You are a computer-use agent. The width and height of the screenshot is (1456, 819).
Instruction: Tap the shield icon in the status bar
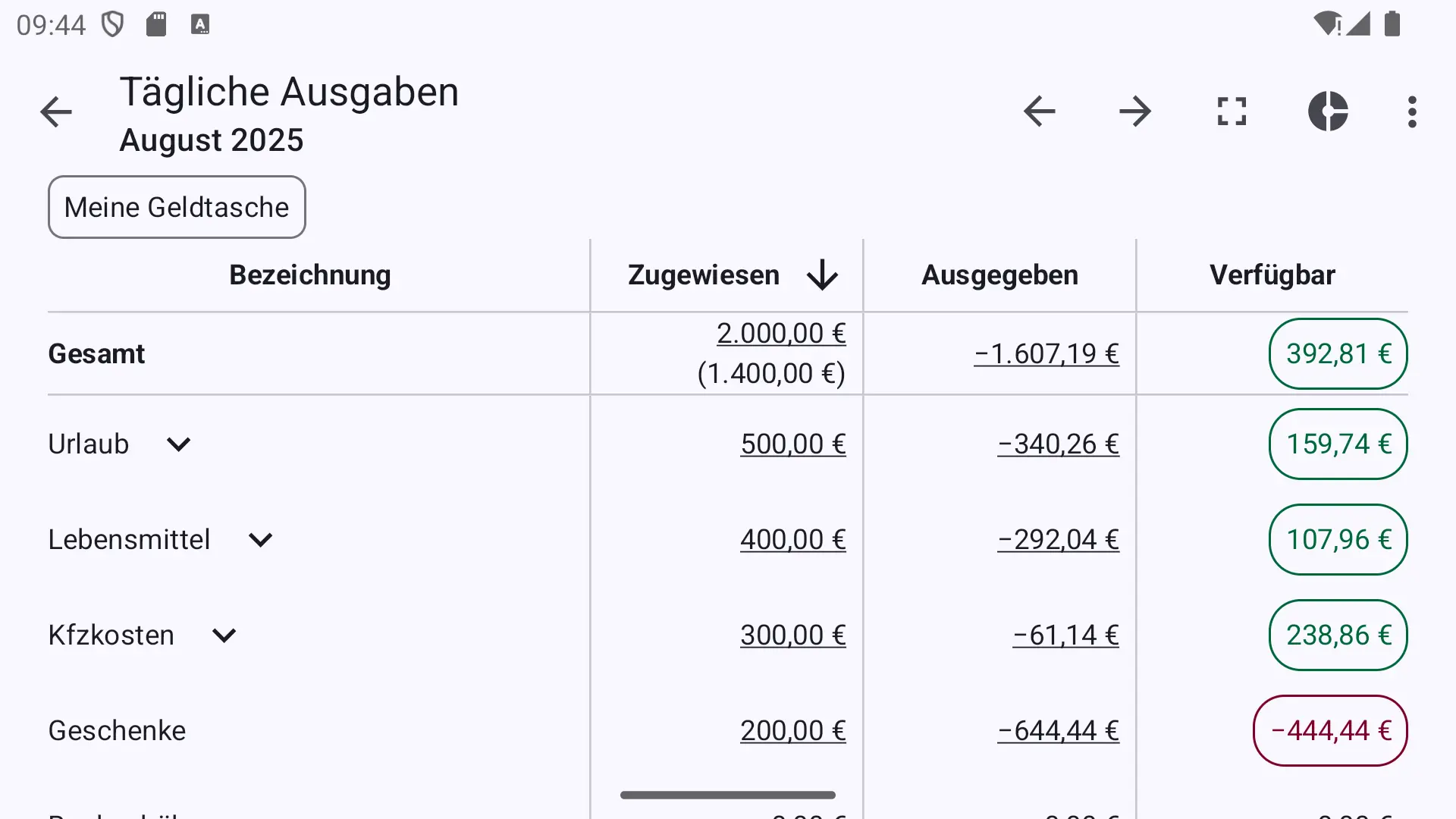coord(112,24)
